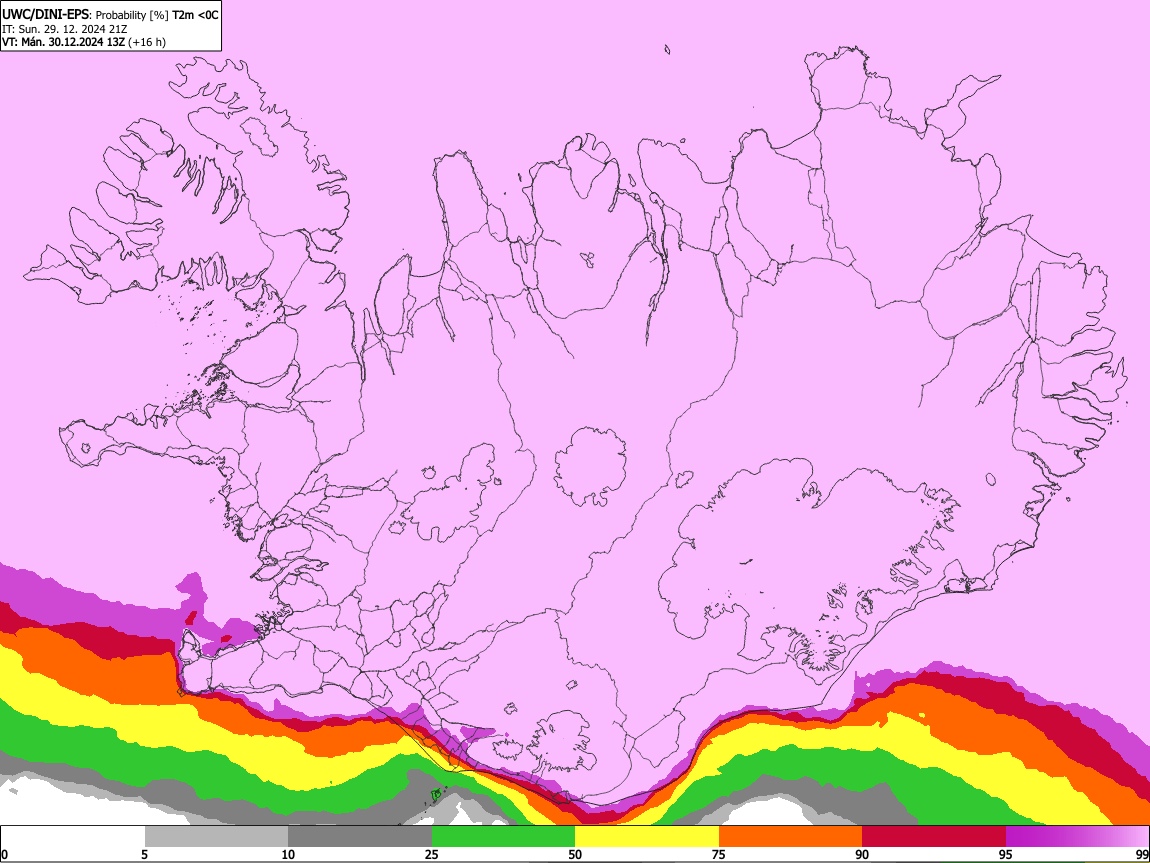The image size is (1150, 863).
Task: Click the legend value '10'
Action: [x=288, y=855]
